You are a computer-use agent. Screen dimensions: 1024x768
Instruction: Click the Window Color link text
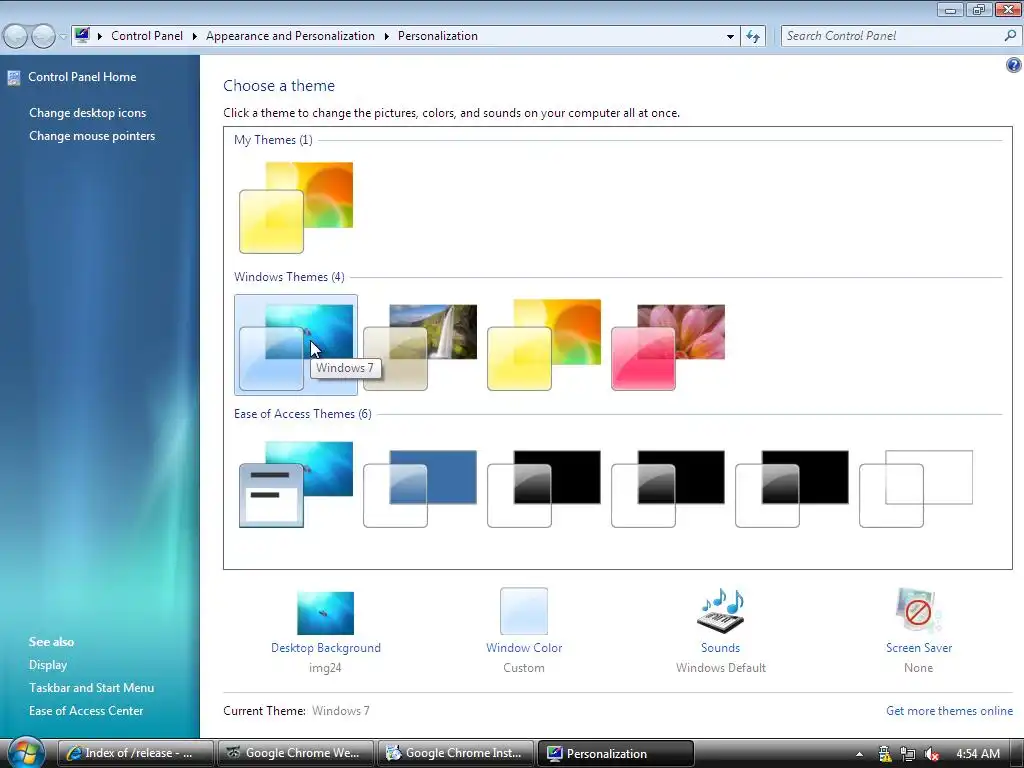pos(524,648)
